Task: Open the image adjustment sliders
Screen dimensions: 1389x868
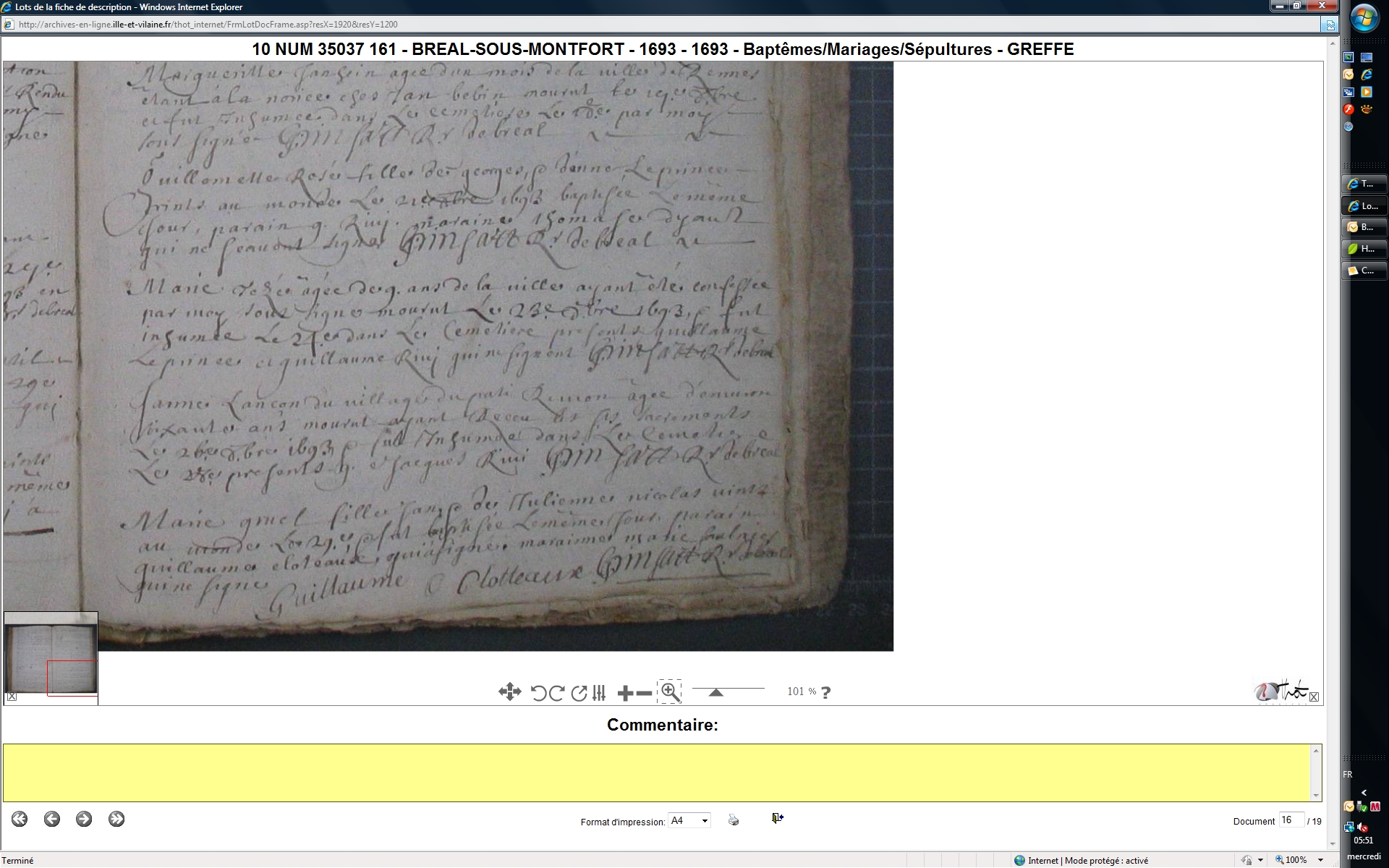Action: coord(599,693)
